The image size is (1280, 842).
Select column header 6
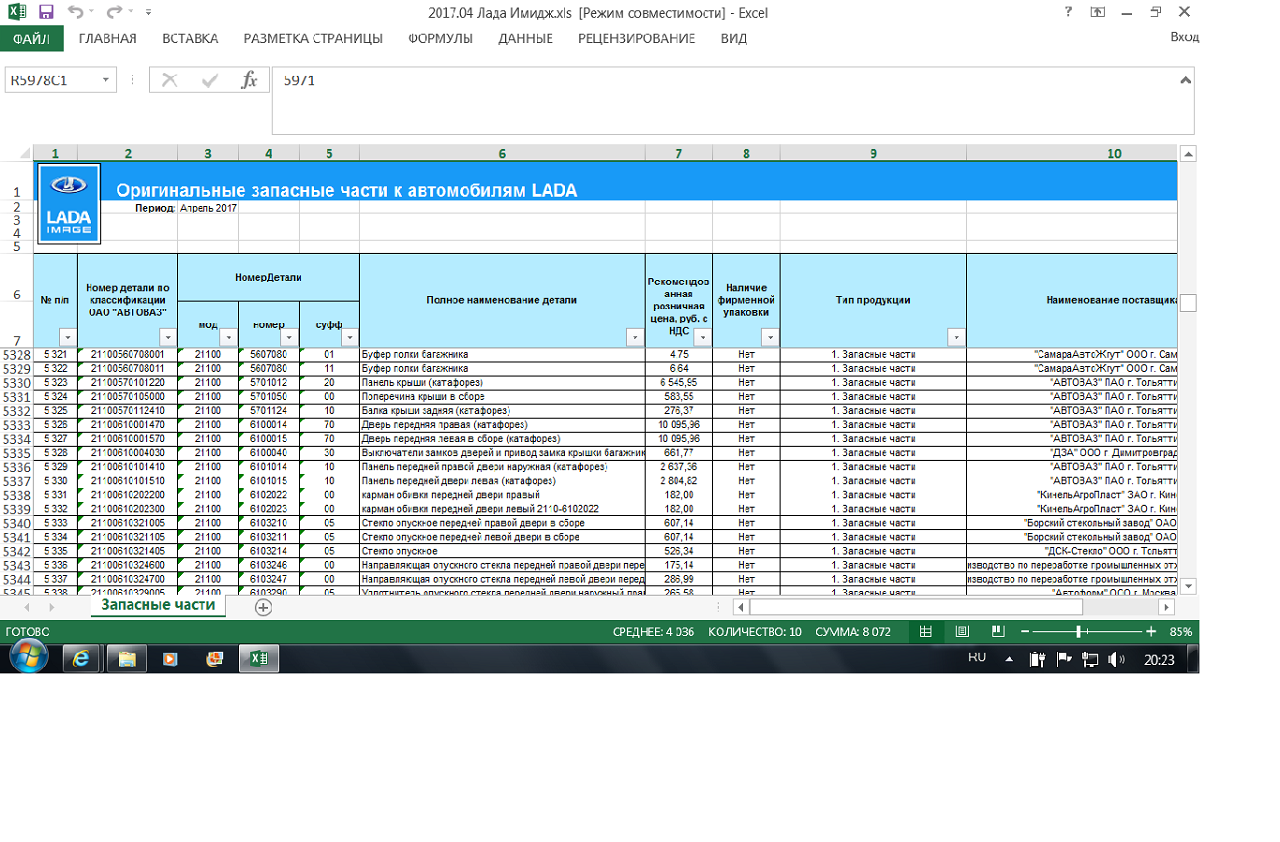coord(502,153)
